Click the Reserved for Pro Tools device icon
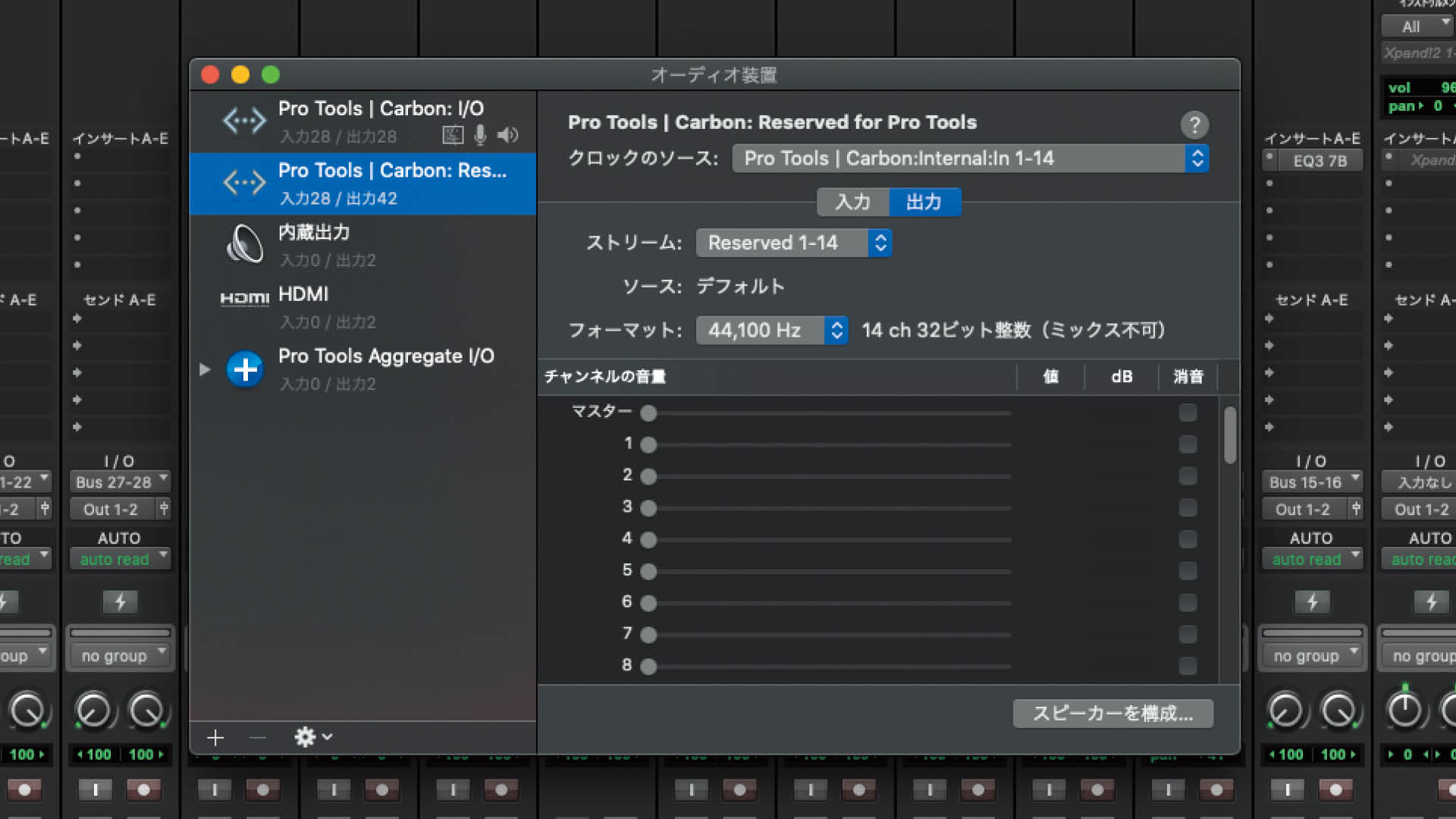The image size is (1456, 819). (x=244, y=183)
